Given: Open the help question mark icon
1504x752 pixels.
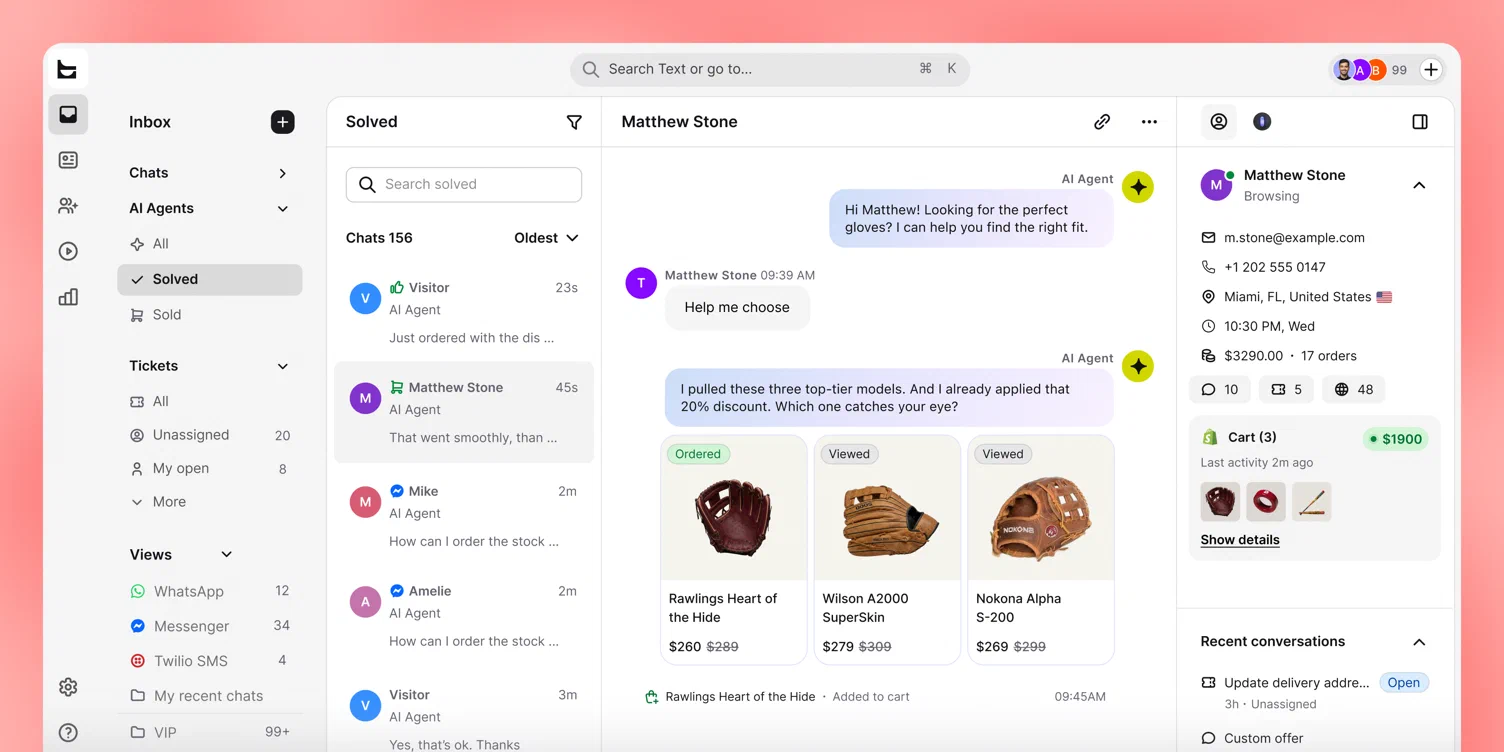Looking at the screenshot, I should pos(68,733).
